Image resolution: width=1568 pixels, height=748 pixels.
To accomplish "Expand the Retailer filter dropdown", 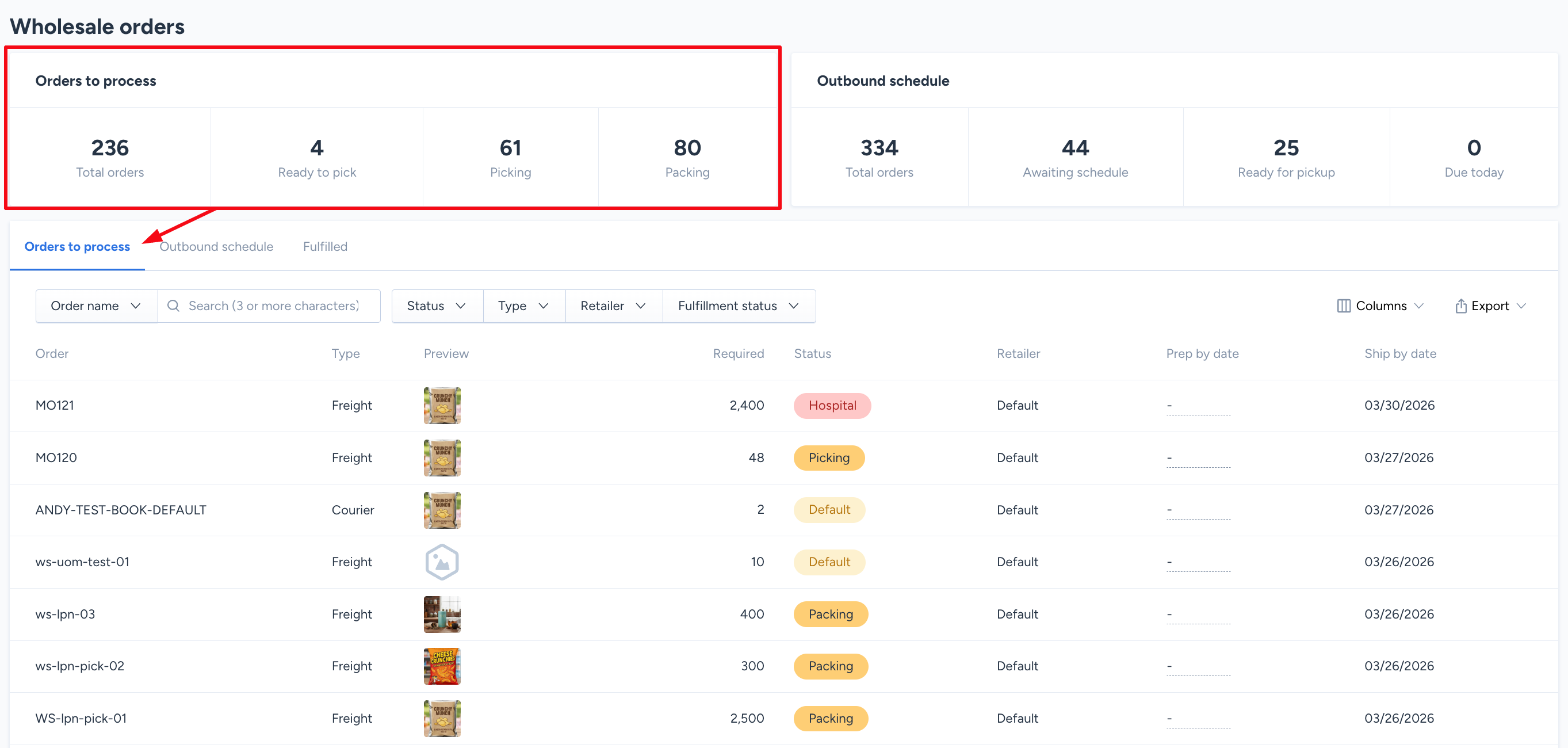I will coord(613,306).
